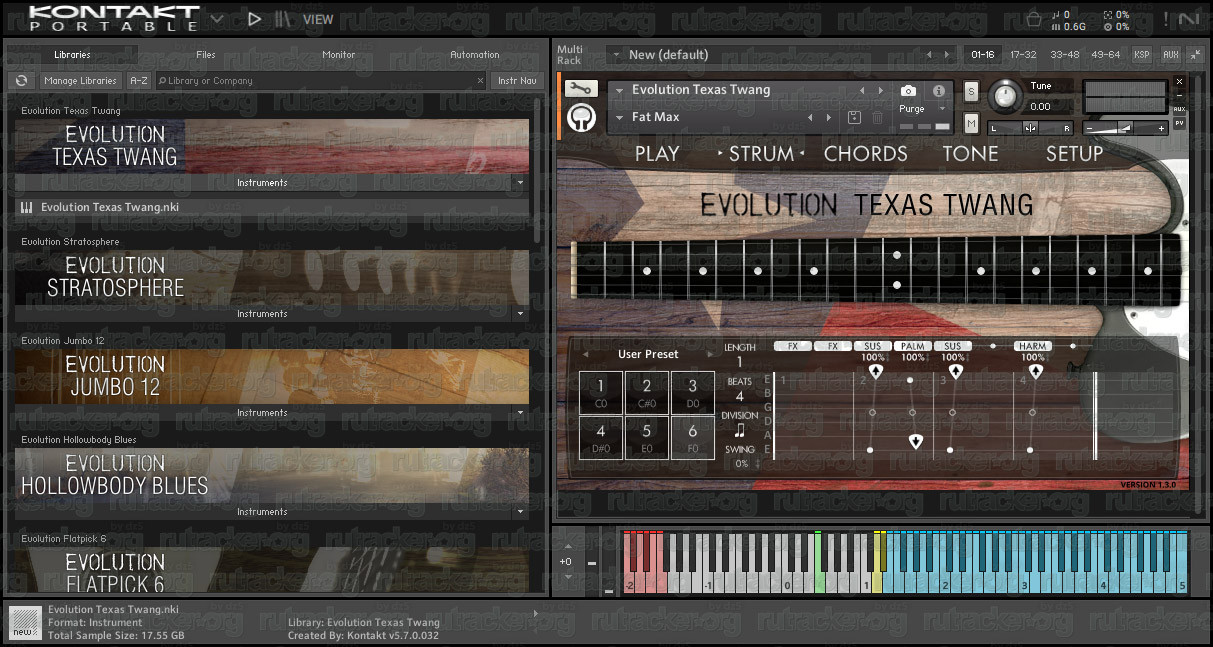Toggle the small AUX button by the meter
1213x647 pixels.
pyautogui.click(x=1179, y=108)
